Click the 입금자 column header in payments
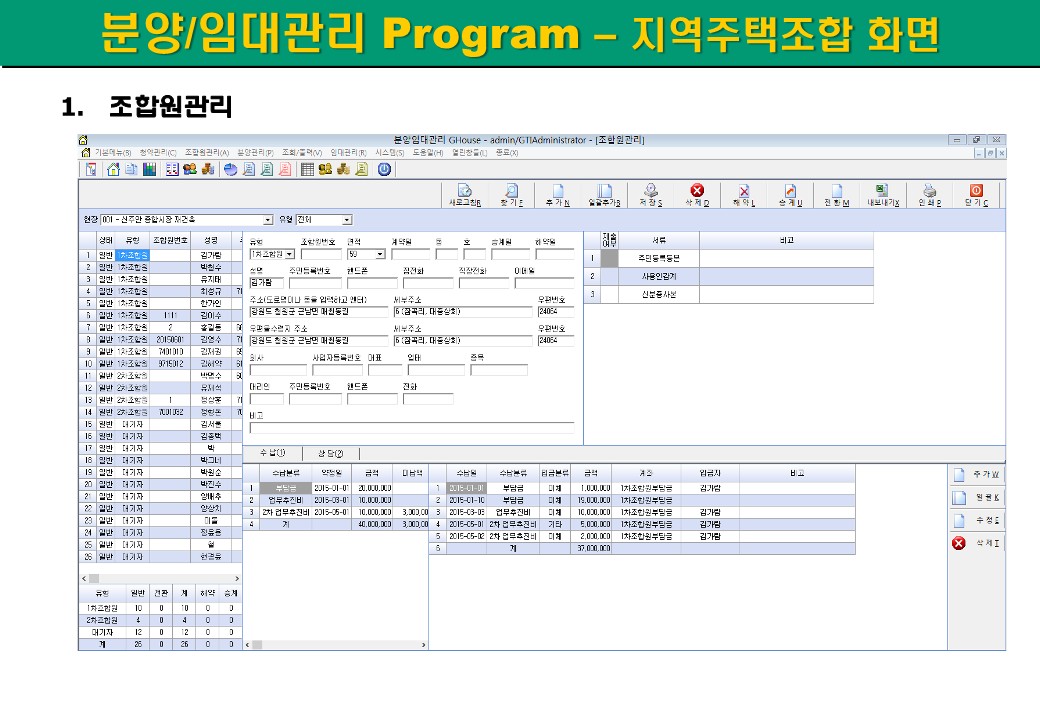Screen dimensions: 1040x720 tap(710, 473)
